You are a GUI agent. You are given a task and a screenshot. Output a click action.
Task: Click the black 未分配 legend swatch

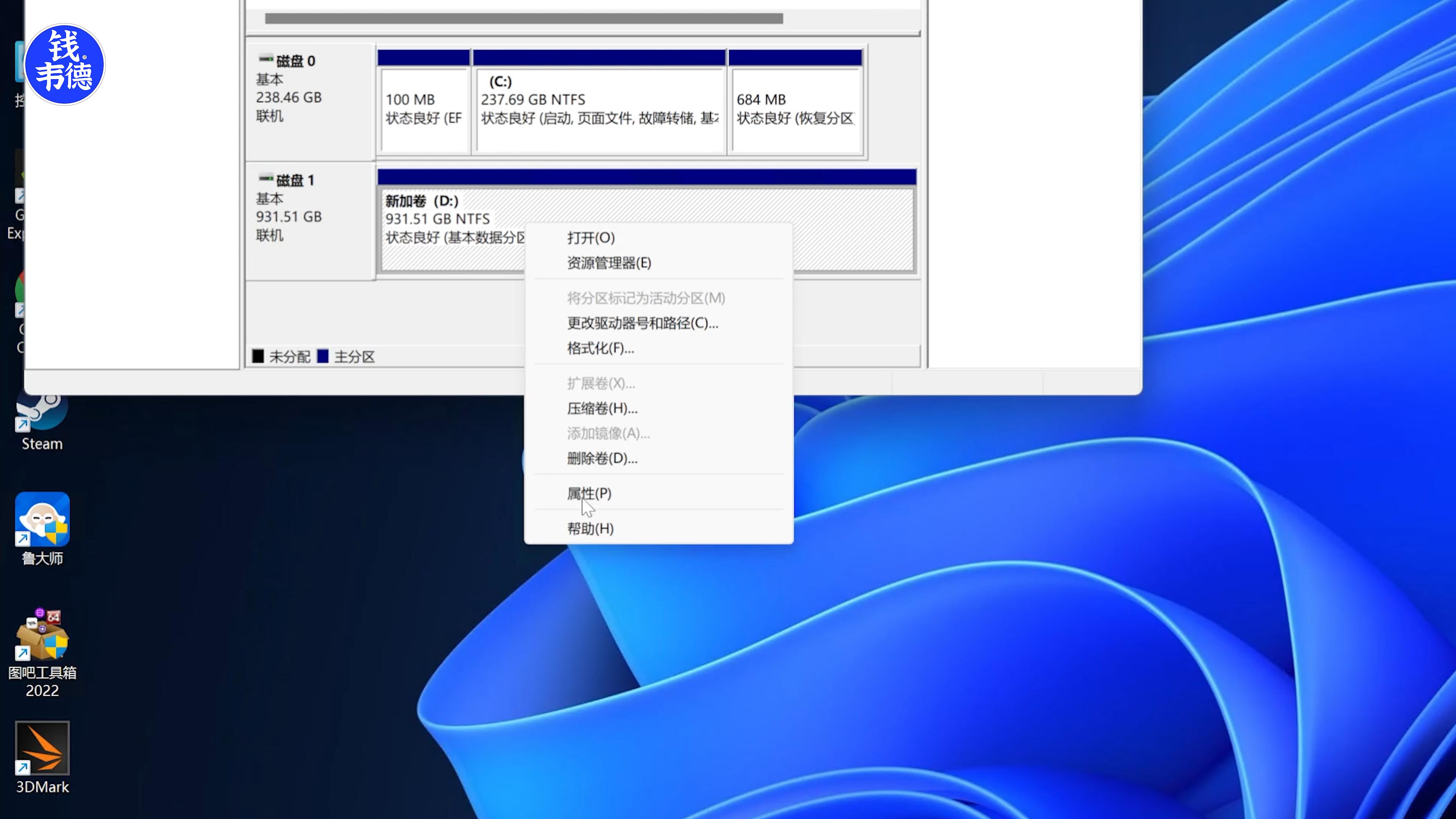point(259,356)
